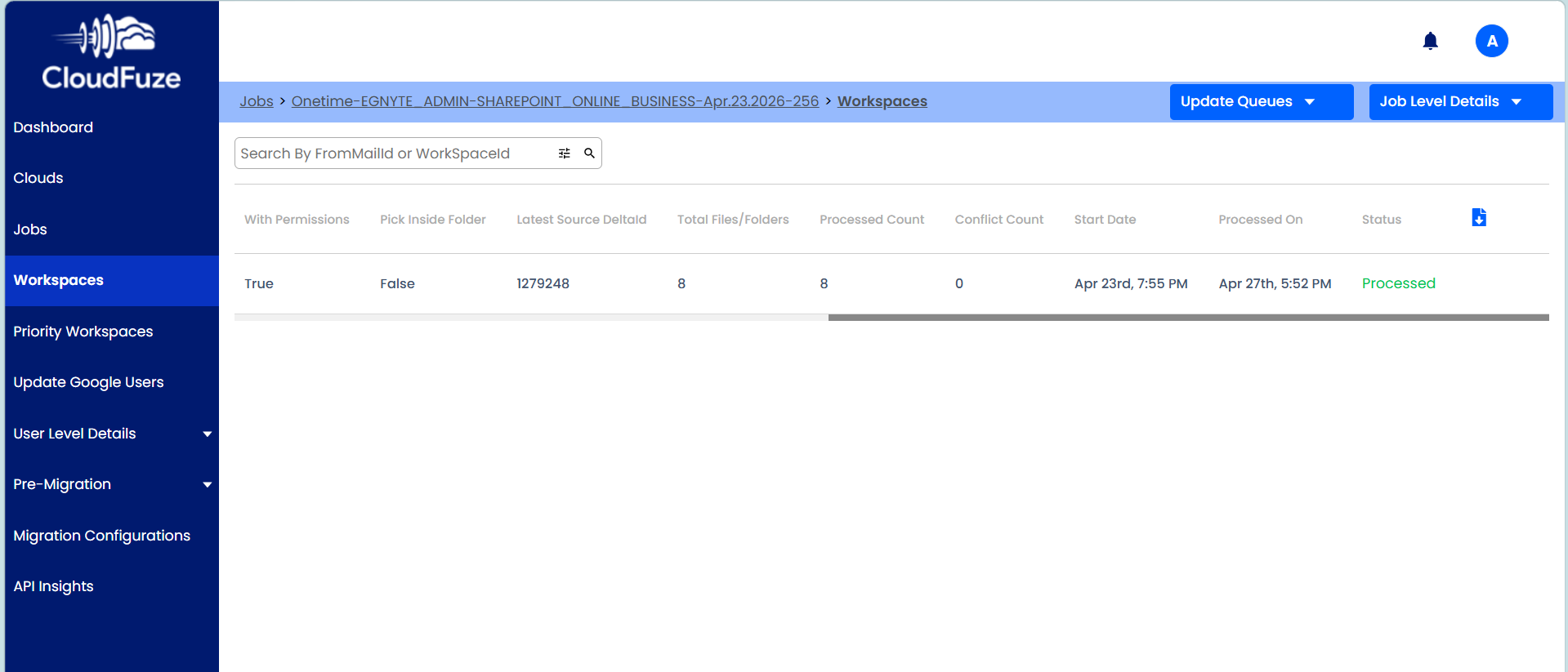Click the horizontal table scrollbar thumb
This screenshot has width=1568, height=672.
1189,318
